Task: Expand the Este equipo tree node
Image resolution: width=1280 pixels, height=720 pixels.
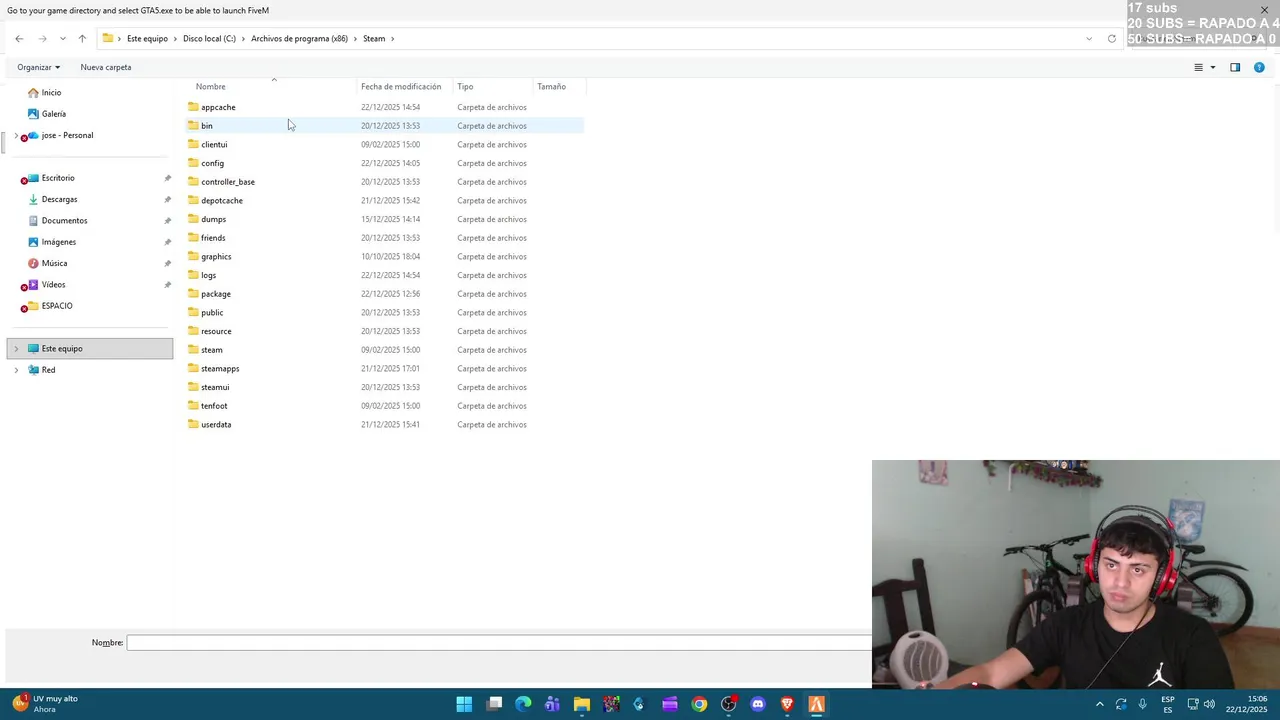Action: point(16,349)
